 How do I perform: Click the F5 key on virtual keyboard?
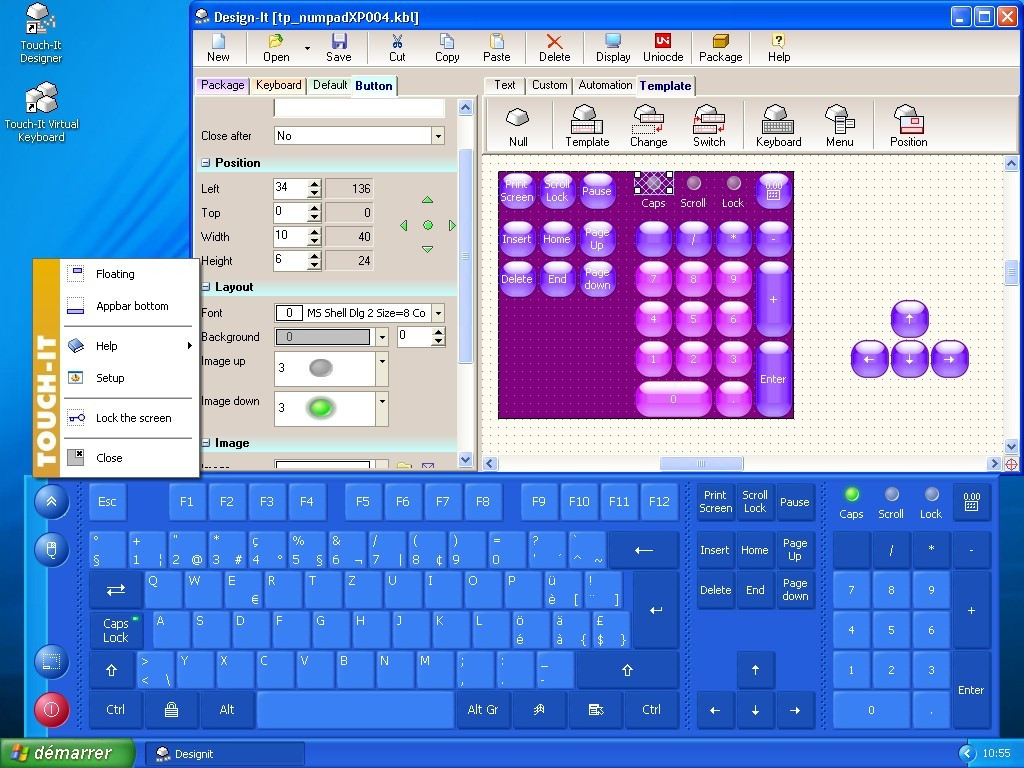362,502
